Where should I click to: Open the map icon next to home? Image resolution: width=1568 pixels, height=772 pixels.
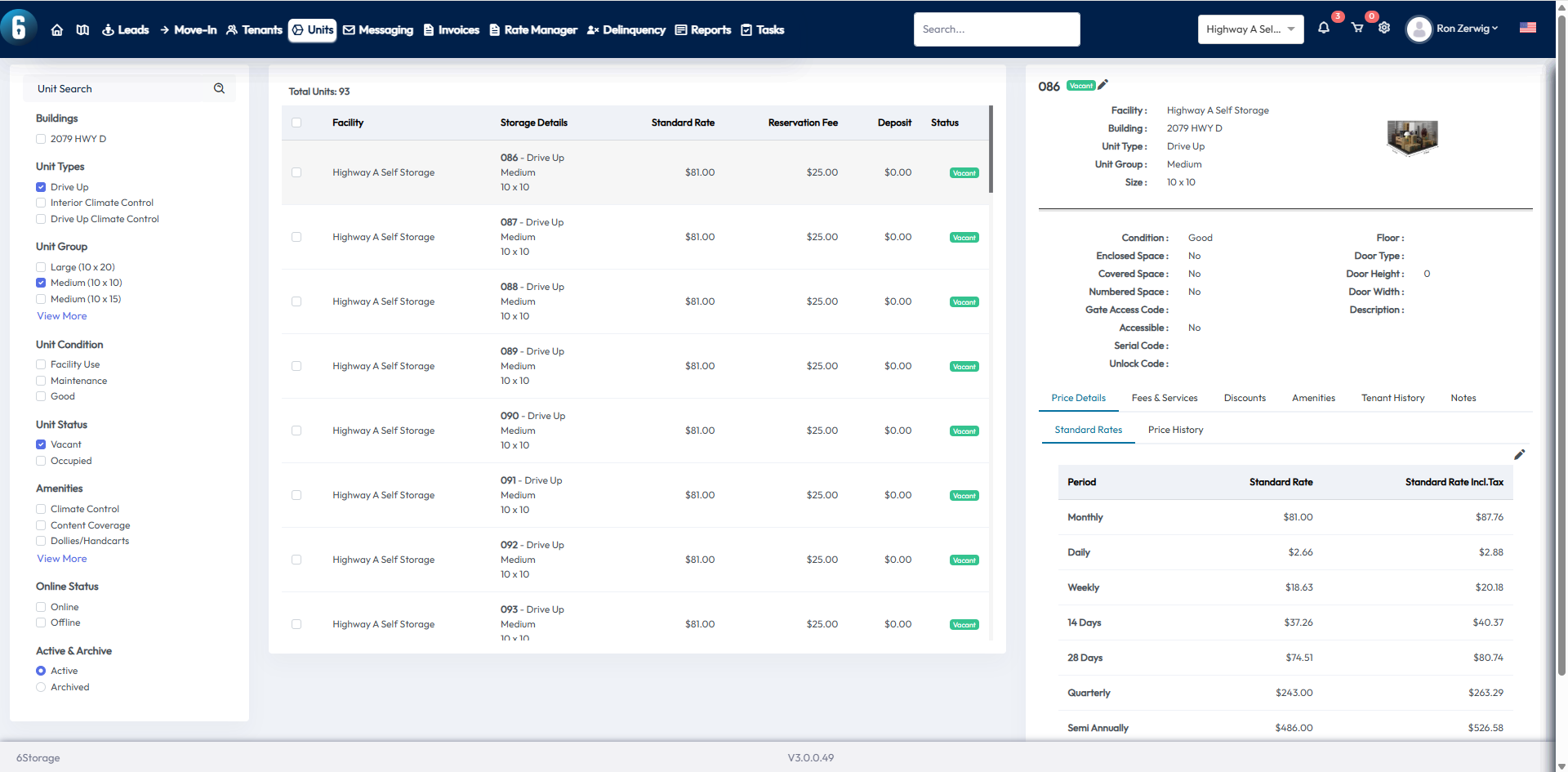coord(82,30)
